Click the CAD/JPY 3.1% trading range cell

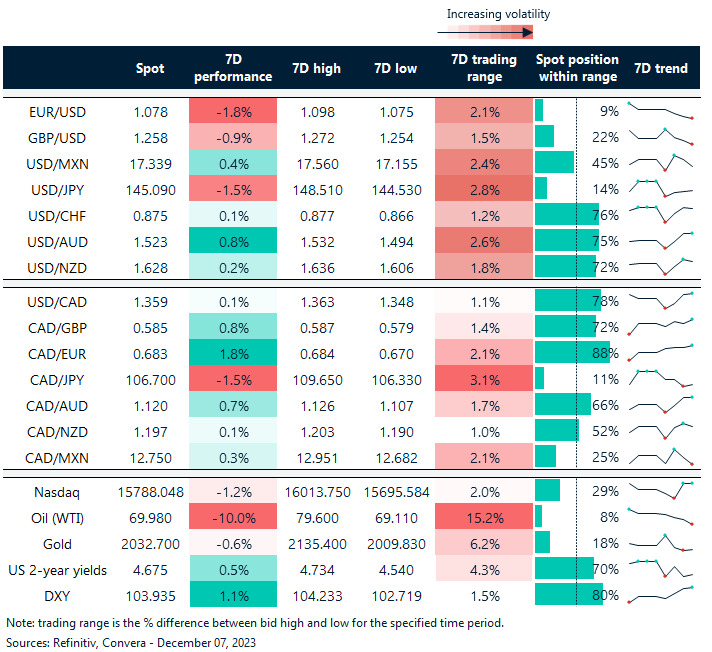[x=484, y=378]
